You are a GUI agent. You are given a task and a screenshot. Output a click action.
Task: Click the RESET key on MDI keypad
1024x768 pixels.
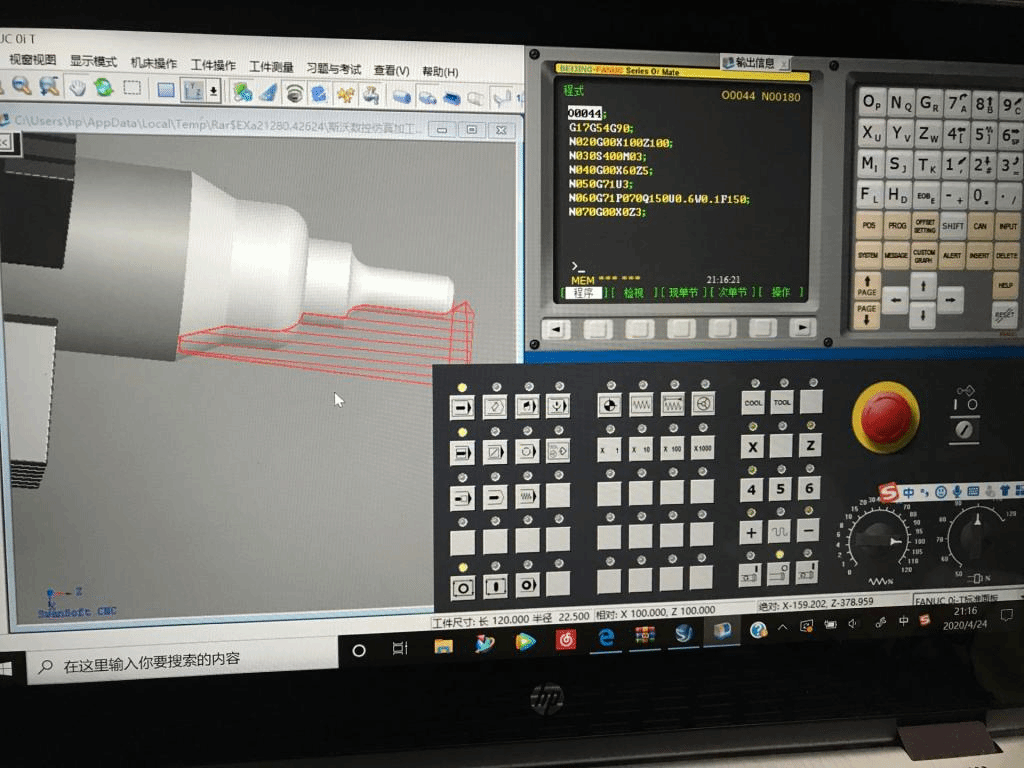[x=1004, y=315]
